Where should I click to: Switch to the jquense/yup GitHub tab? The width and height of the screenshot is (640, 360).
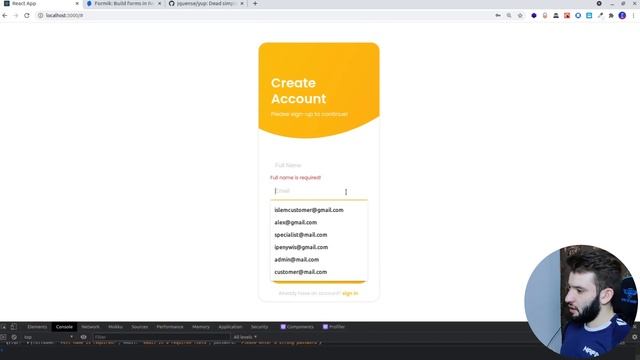[207, 3]
